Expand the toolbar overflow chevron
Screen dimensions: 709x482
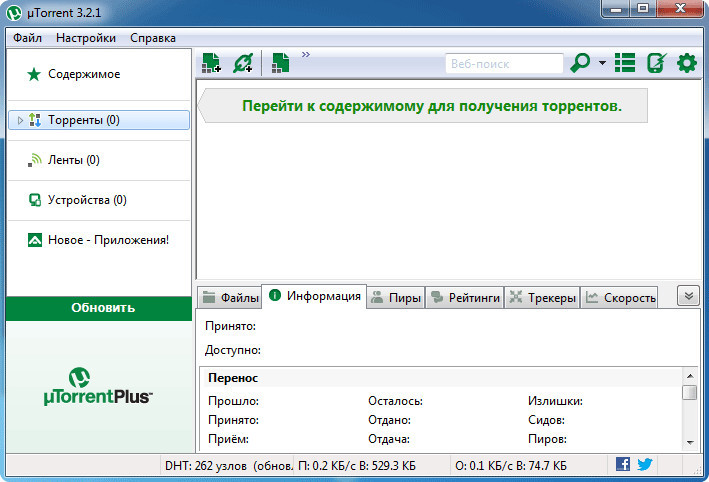pos(306,54)
